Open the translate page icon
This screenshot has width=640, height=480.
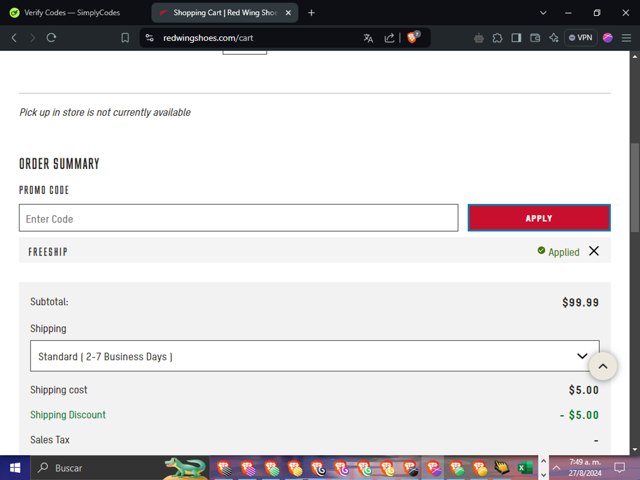pyautogui.click(x=368, y=38)
